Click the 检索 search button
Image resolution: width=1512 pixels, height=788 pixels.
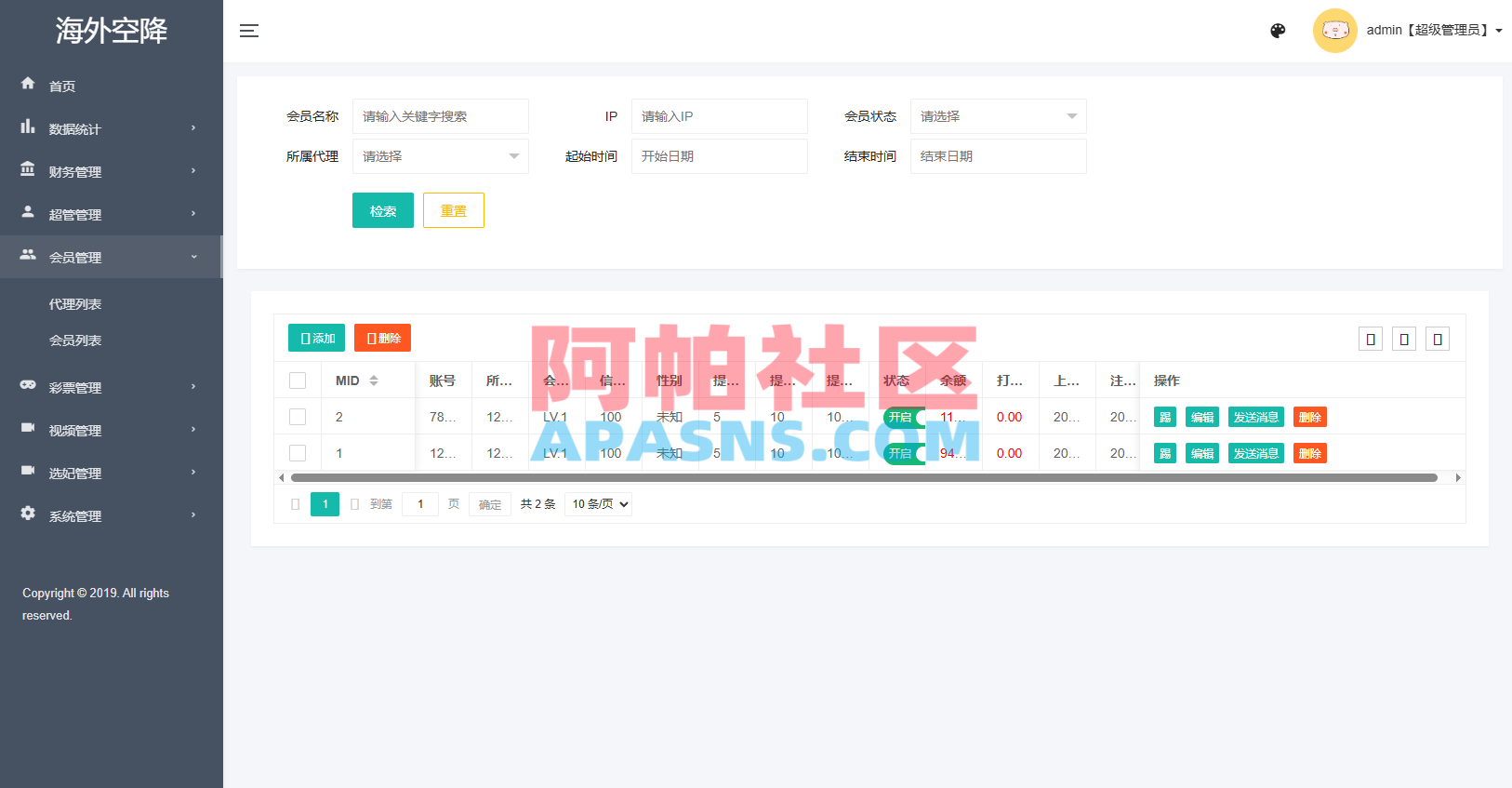click(383, 210)
